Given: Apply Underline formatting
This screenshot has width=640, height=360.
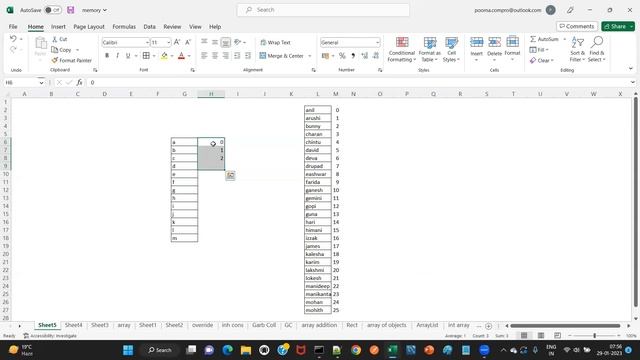Looking at the screenshot, I should [x=128, y=56].
